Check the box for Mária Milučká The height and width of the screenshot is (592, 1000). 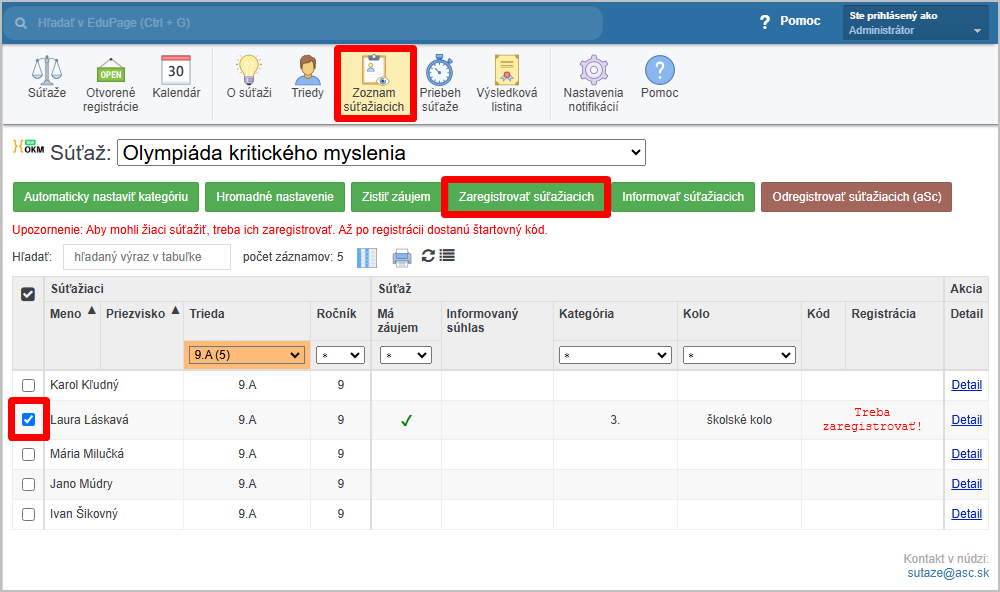point(28,454)
